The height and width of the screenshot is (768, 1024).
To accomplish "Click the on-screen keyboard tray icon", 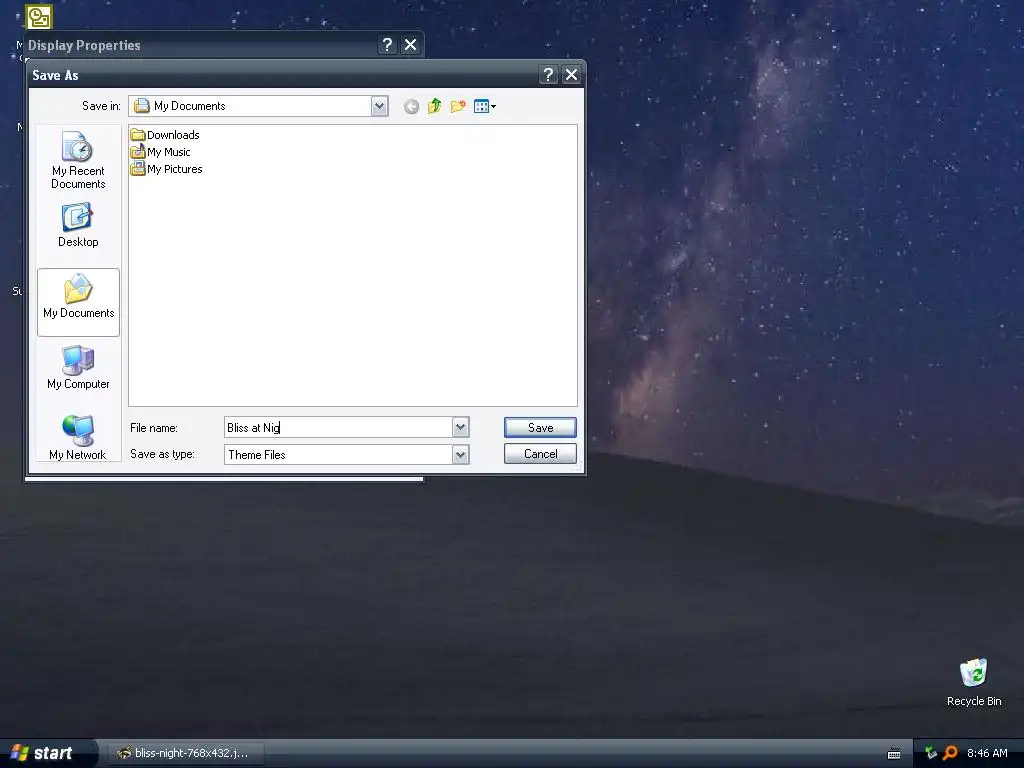I will pyautogui.click(x=894, y=754).
